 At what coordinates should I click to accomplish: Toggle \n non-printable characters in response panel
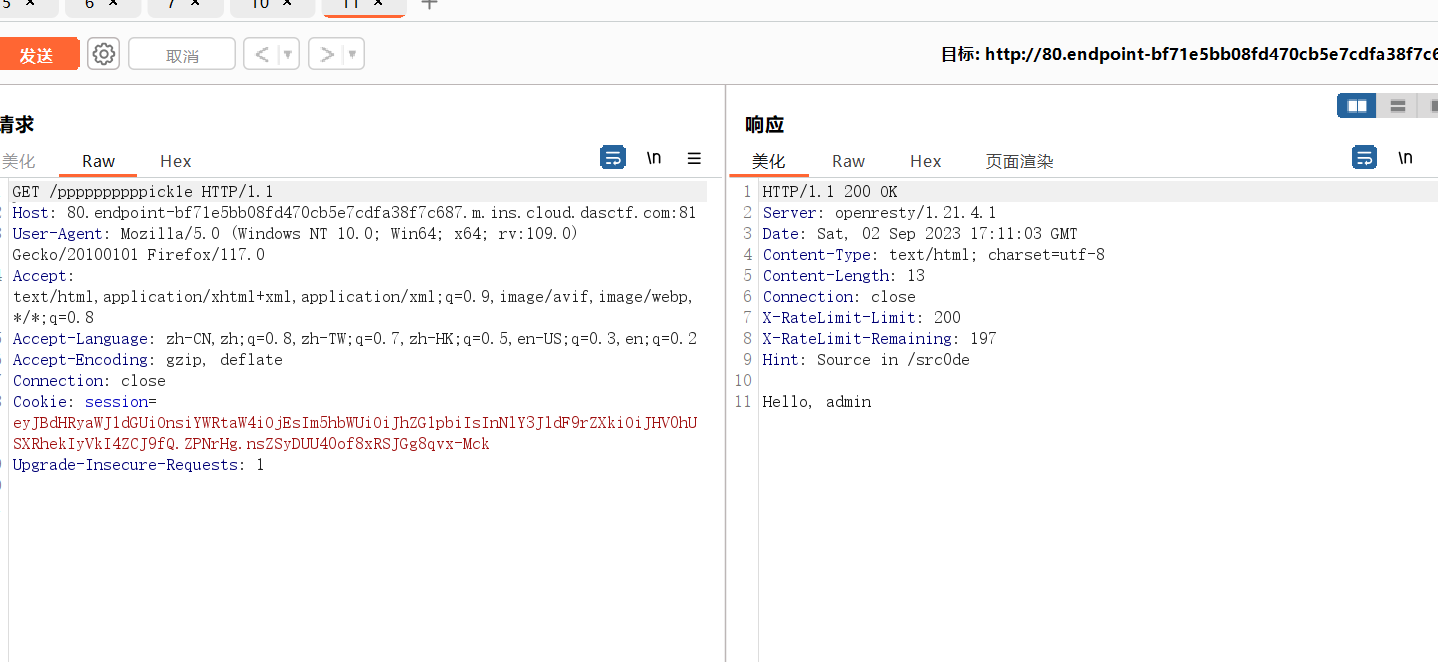(x=1405, y=157)
